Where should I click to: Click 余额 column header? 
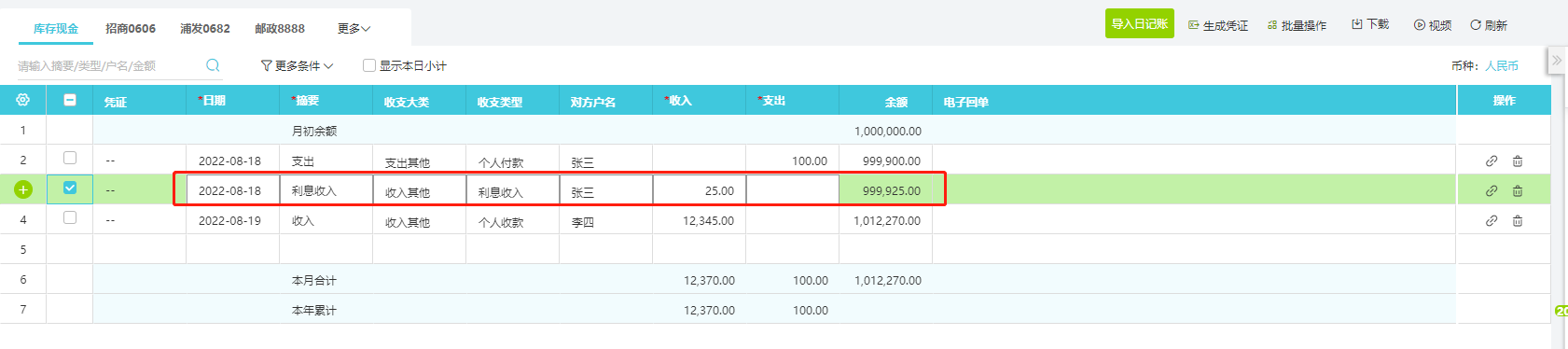[x=886, y=100]
